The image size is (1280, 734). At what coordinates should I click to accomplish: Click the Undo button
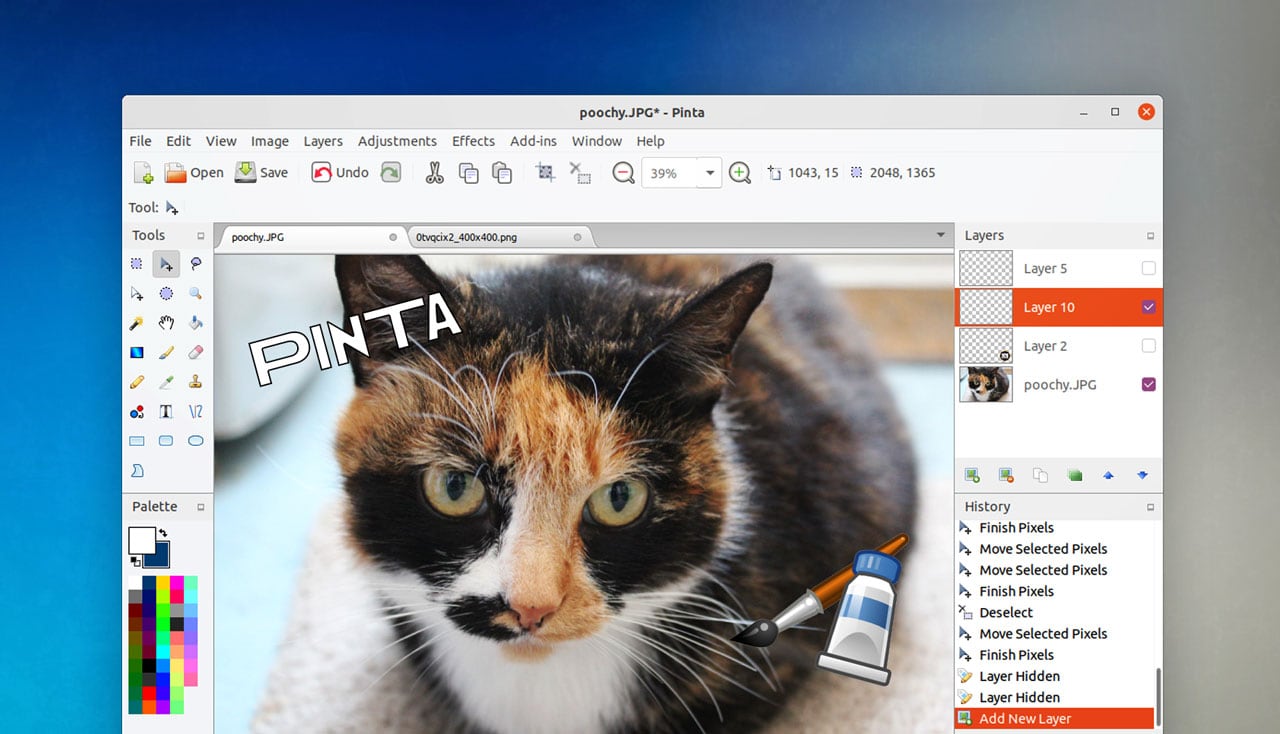[x=339, y=172]
